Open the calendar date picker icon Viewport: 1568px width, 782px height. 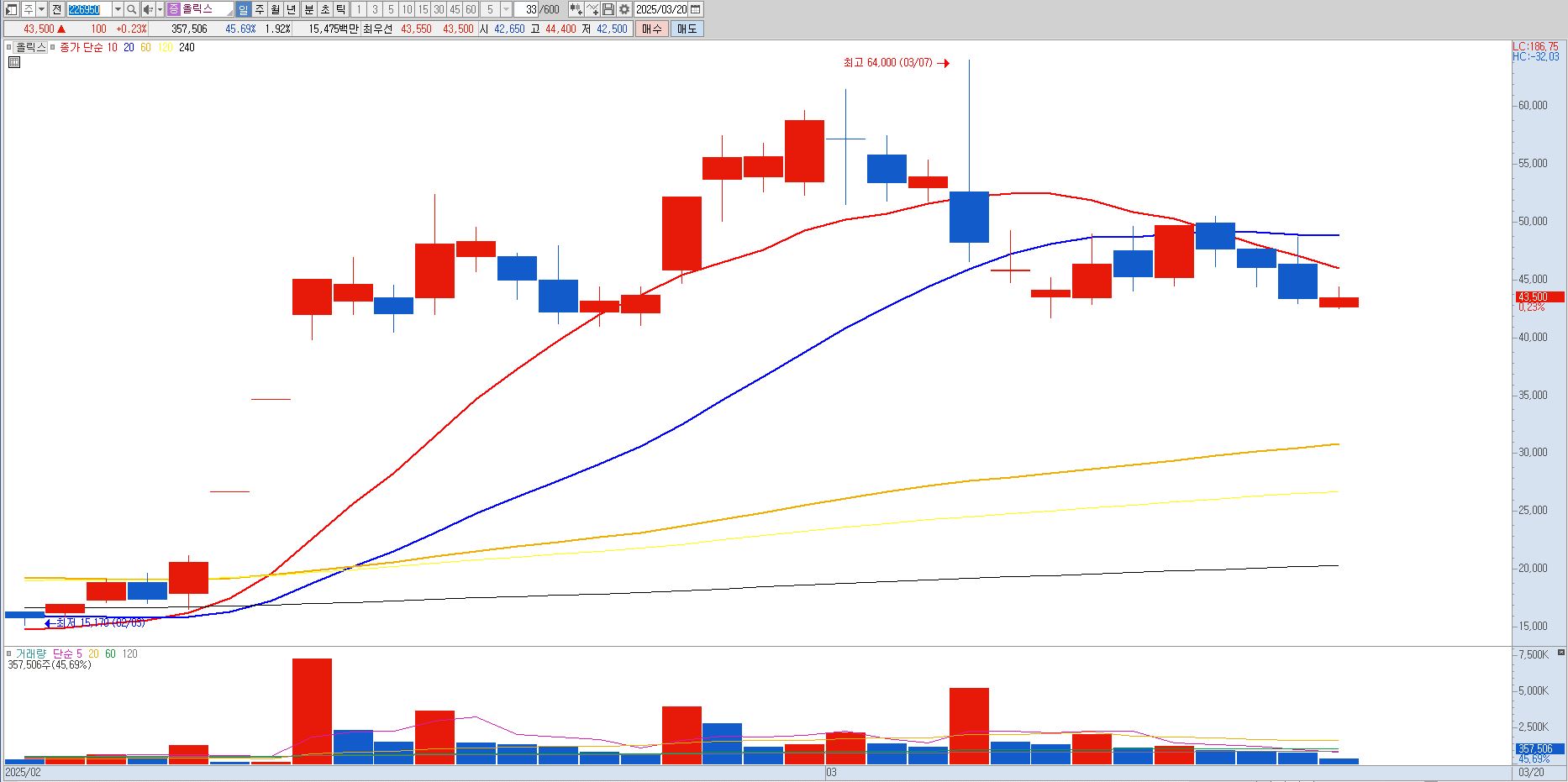coord(695,9)
